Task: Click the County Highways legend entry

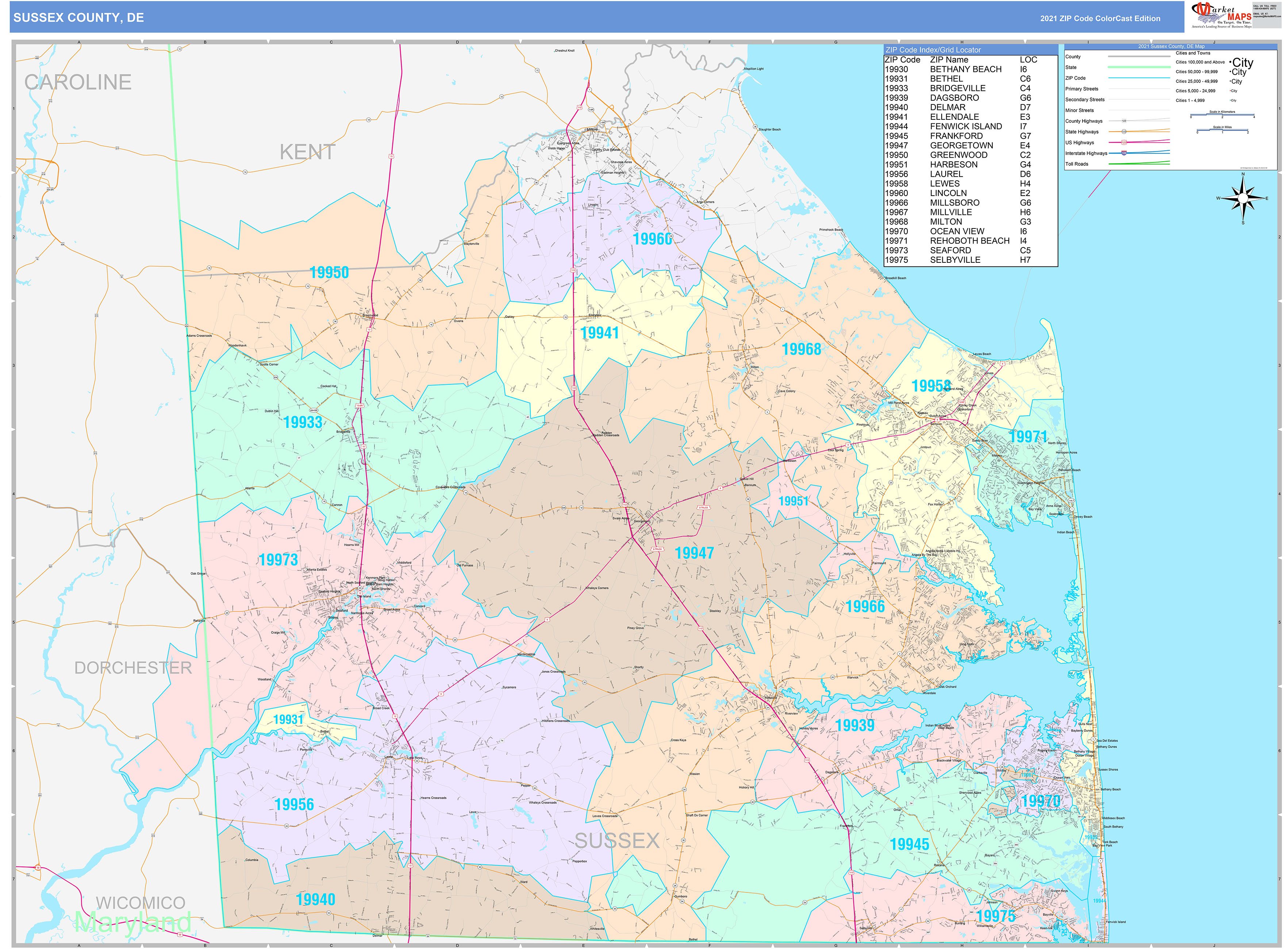Action: tap(1118, 121)
